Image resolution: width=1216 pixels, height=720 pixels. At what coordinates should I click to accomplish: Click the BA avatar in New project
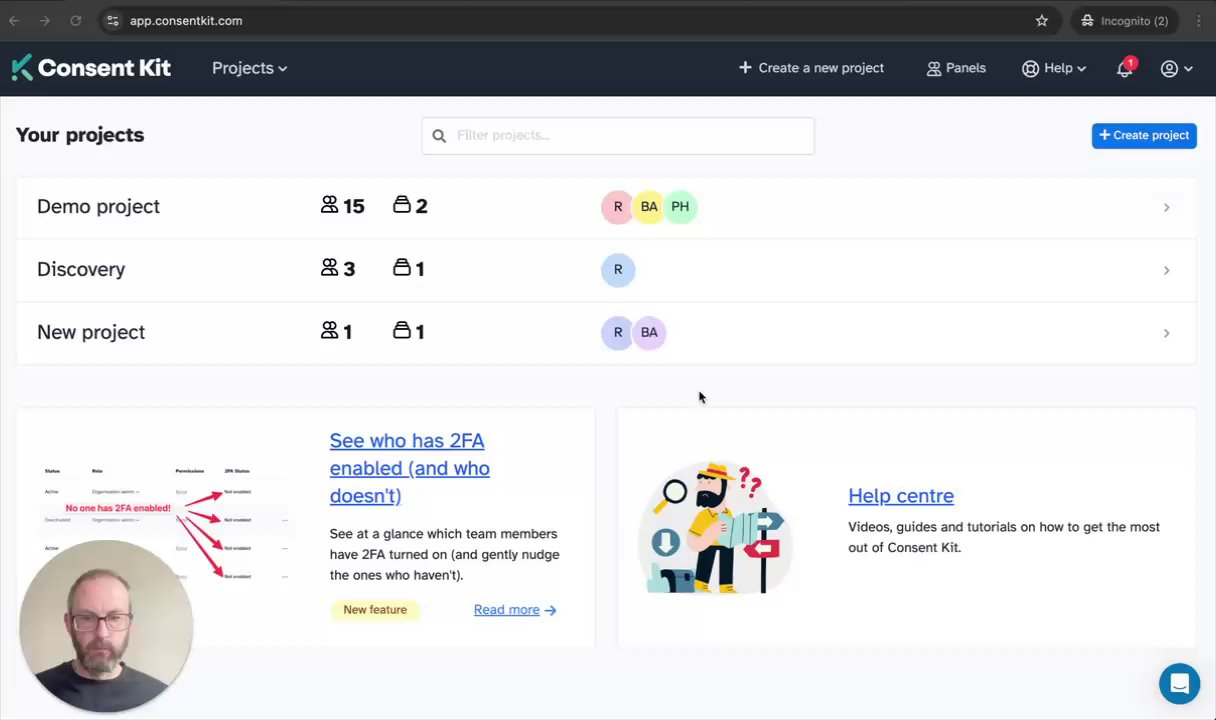(x=649, y=333)
